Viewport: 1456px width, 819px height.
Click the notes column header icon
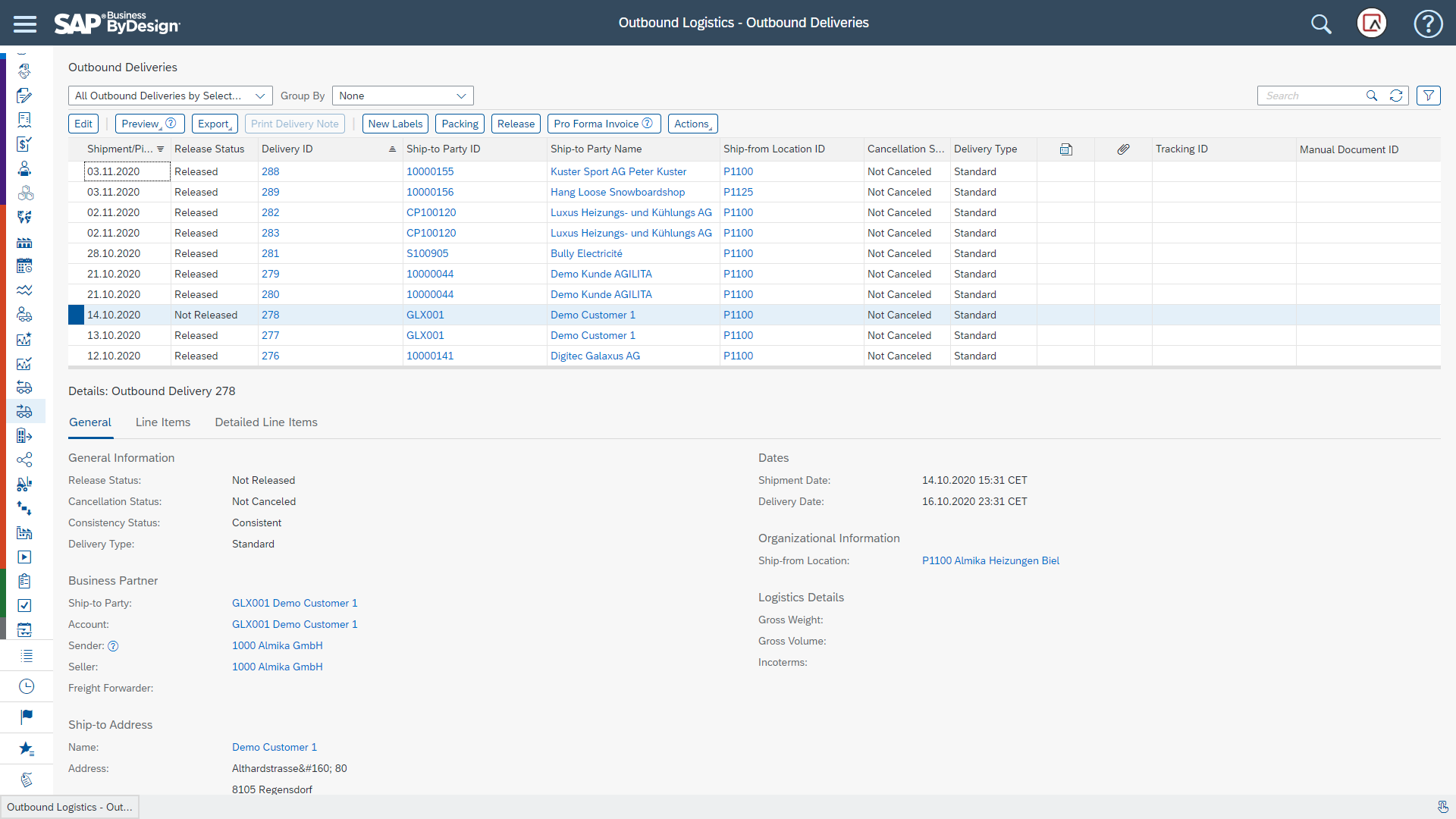tap(1065, 149)
